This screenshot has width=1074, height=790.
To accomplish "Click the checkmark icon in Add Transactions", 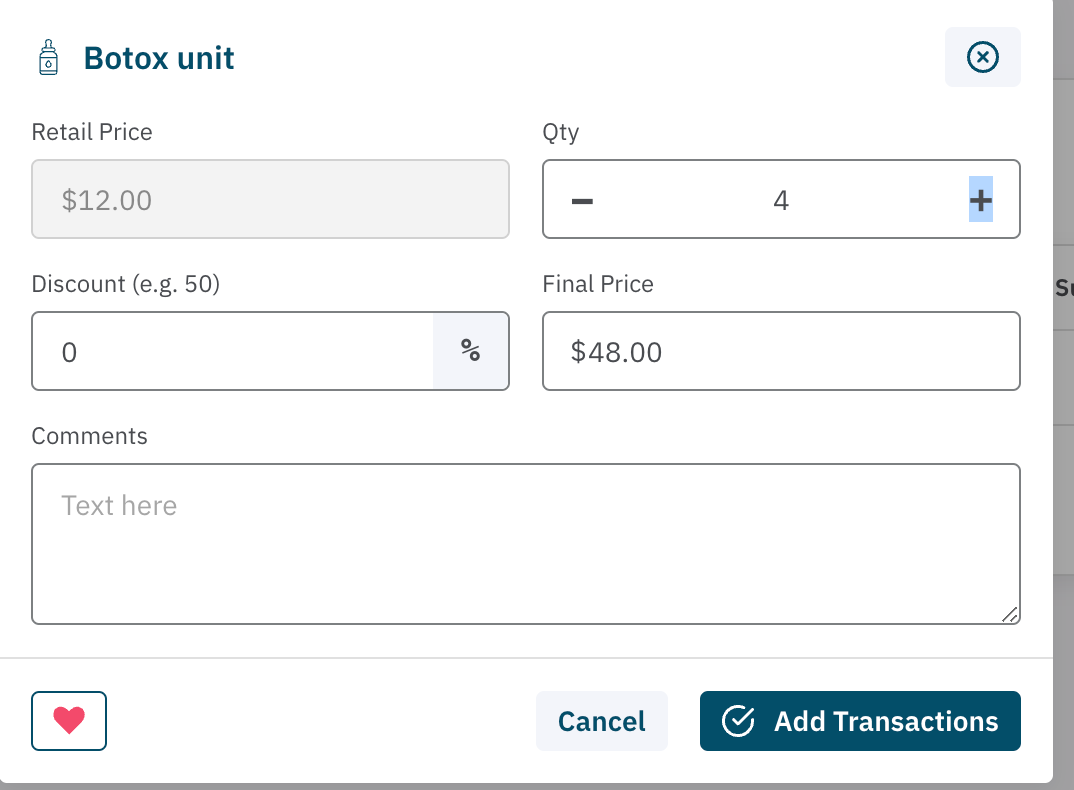I will pos(738,721).
